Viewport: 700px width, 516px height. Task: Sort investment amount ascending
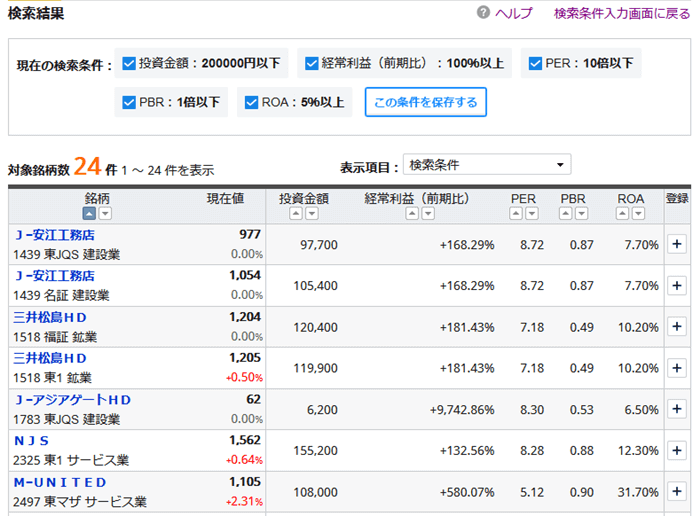296,214
